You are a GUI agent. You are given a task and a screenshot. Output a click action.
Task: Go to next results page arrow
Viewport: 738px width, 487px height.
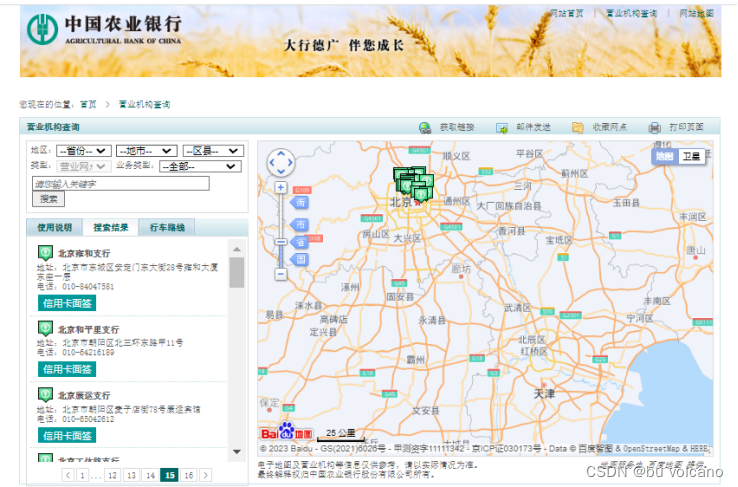point(206,475)
